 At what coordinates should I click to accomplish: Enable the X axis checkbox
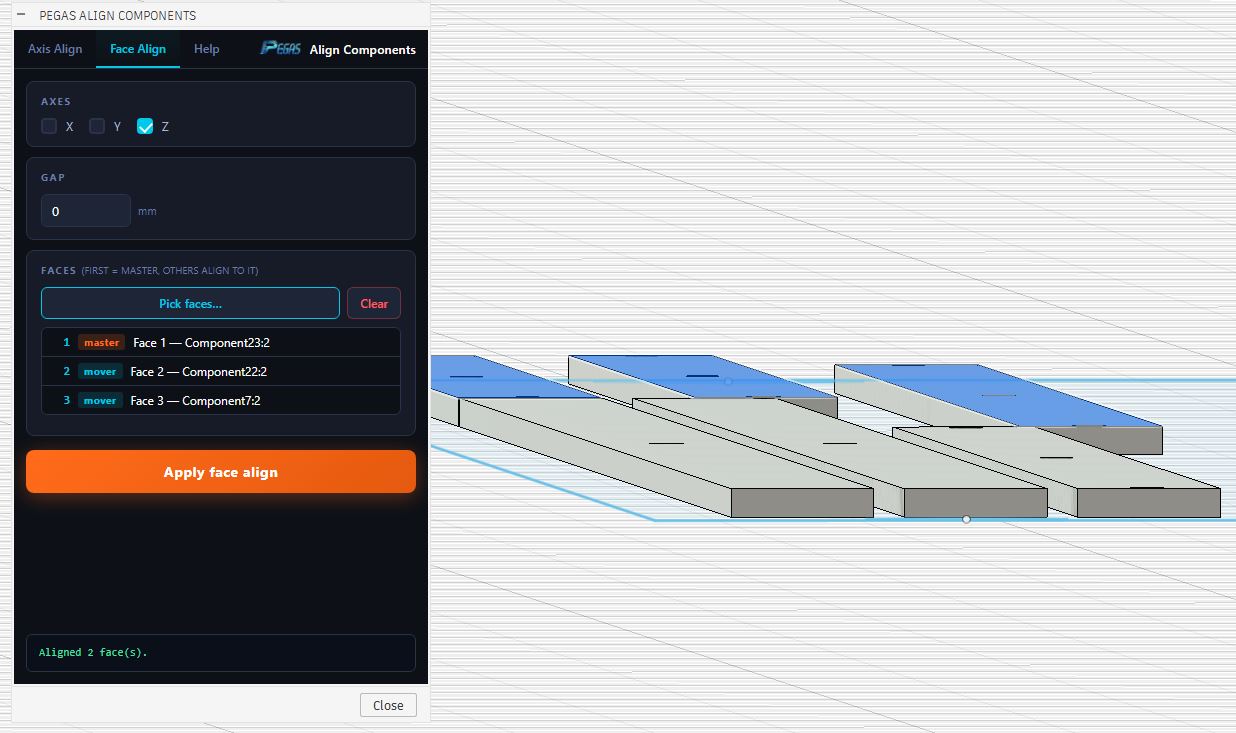[49, 126]
